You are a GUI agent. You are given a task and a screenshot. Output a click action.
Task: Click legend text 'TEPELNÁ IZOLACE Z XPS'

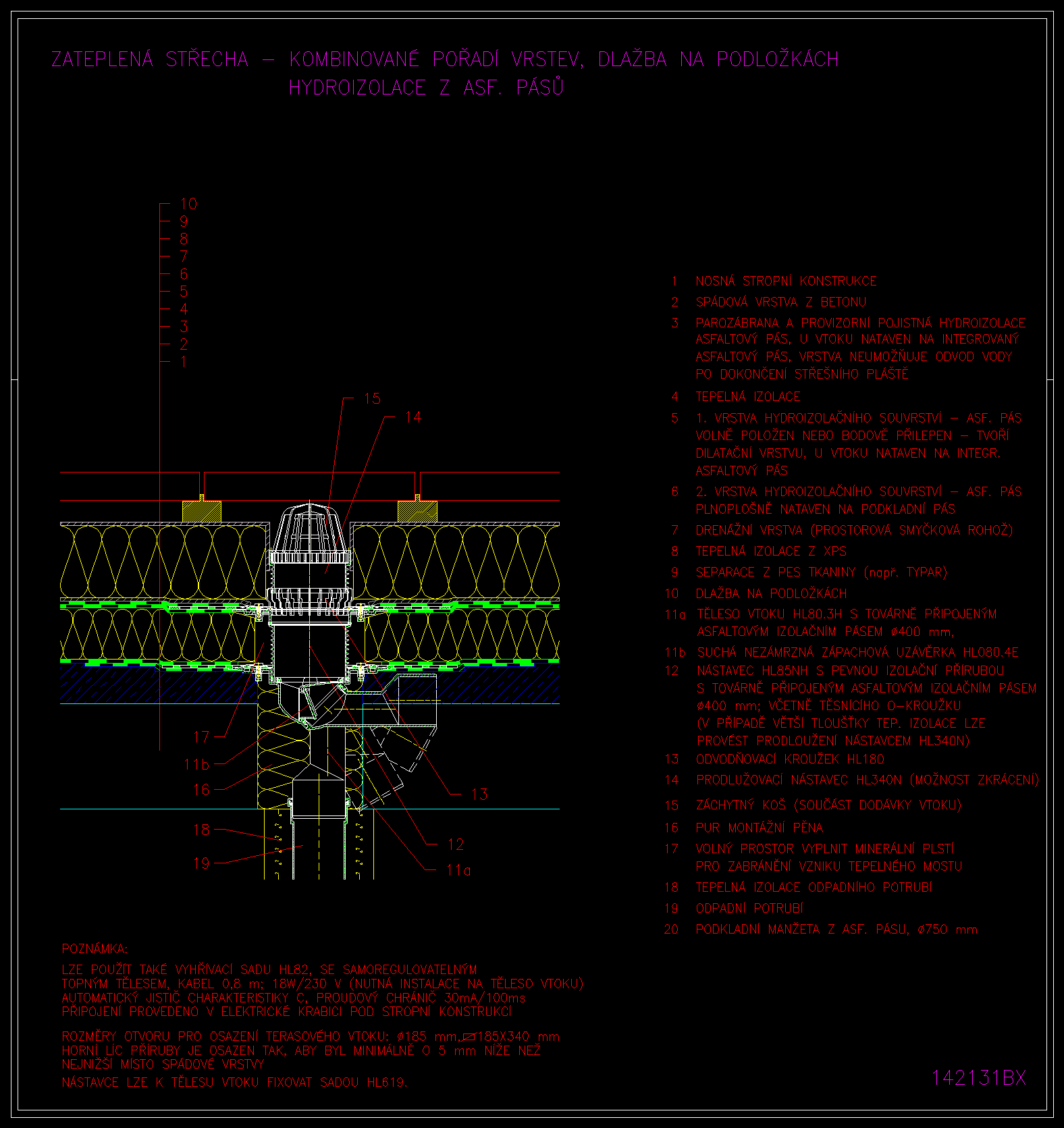click(771, 551)
